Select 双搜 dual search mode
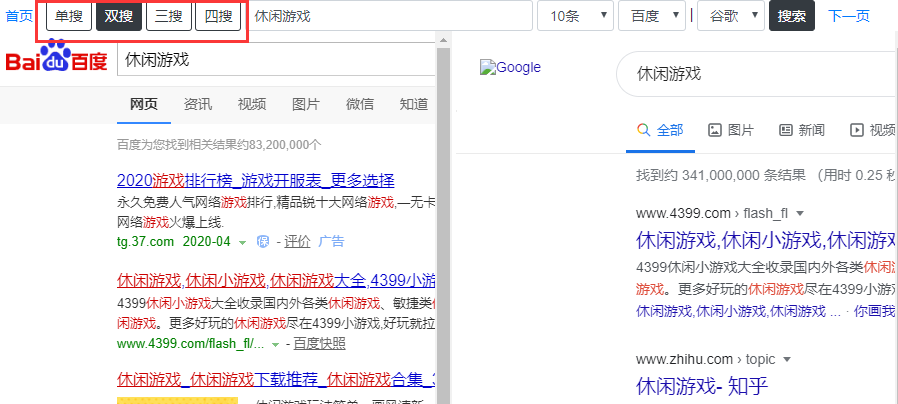 [x=119, y=16]
